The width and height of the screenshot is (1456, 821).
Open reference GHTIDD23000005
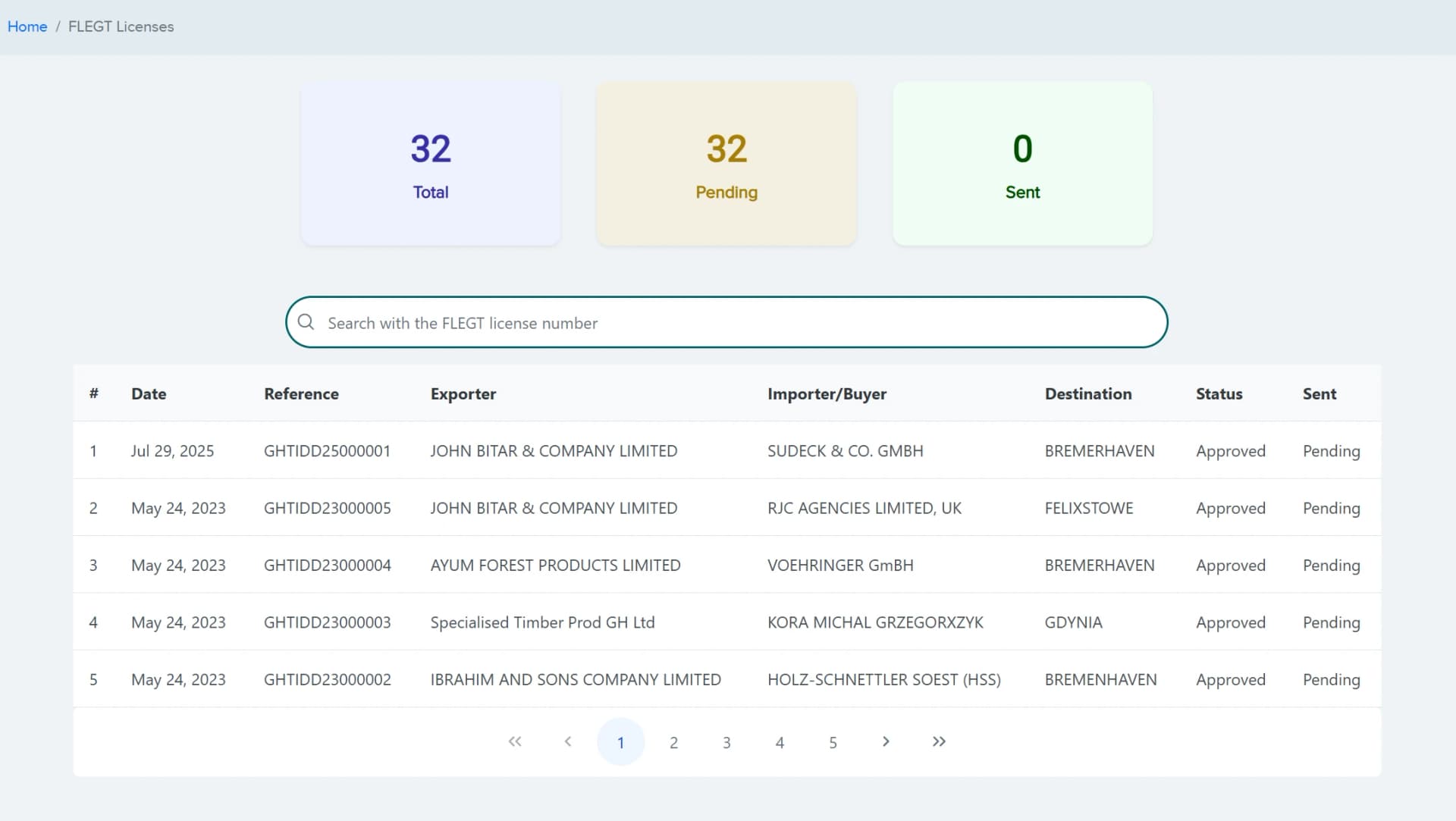327,508
